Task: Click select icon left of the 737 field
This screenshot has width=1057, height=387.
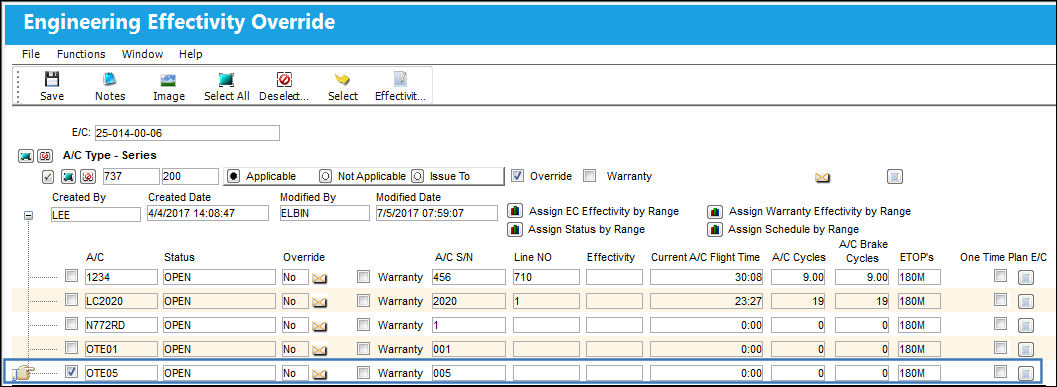Action: tap(68, 177)
